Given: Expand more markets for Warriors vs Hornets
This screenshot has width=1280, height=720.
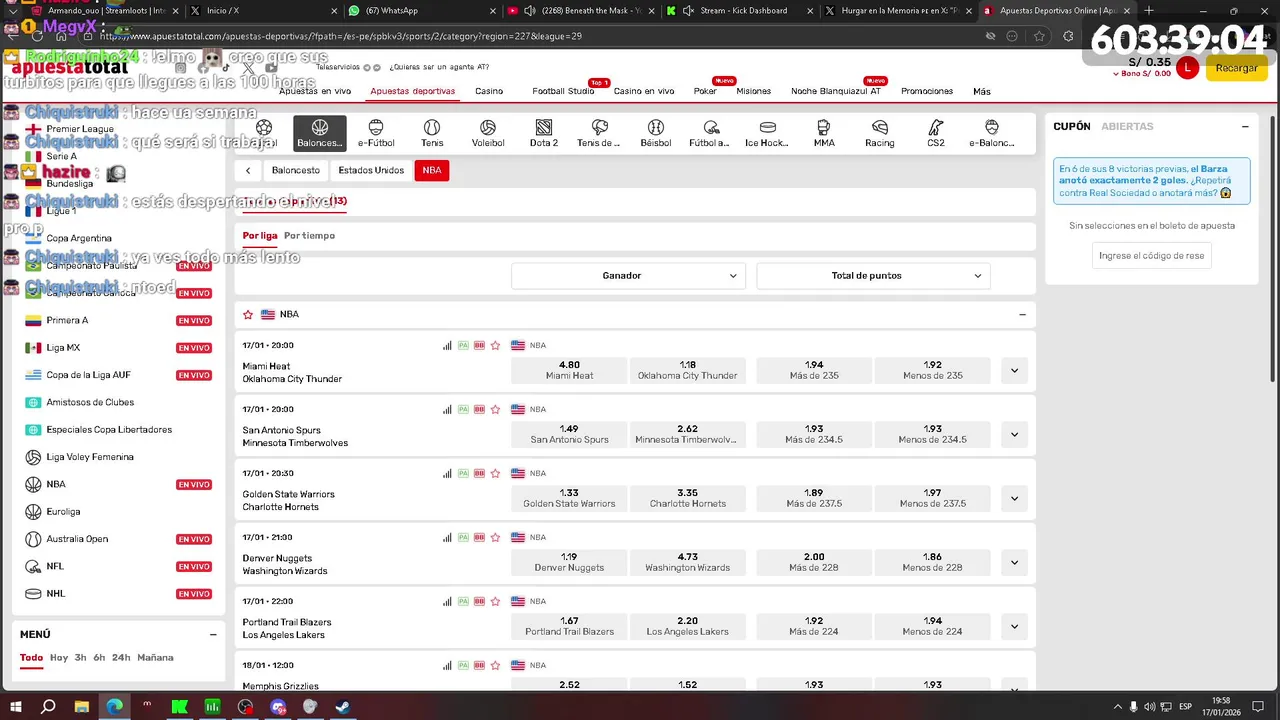Looking at the screenshot, I should (x=1014, y=499).
